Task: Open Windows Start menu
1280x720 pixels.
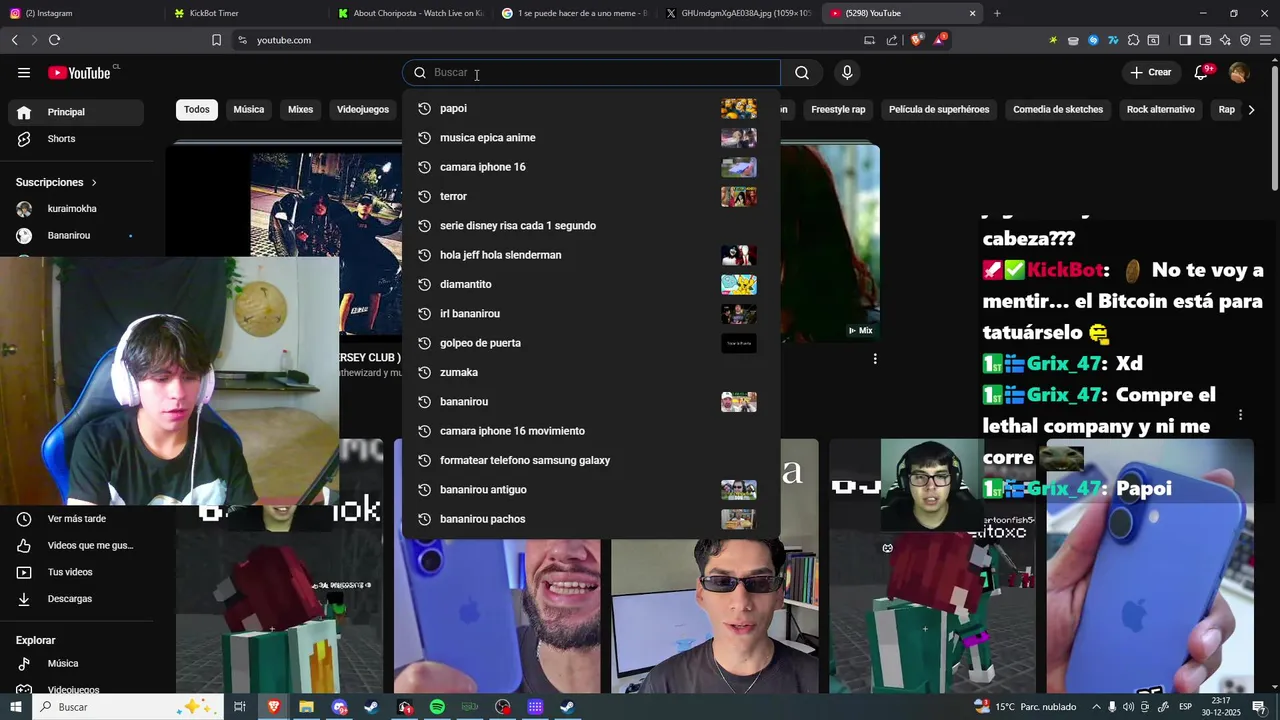Action: tap(16, 707)
